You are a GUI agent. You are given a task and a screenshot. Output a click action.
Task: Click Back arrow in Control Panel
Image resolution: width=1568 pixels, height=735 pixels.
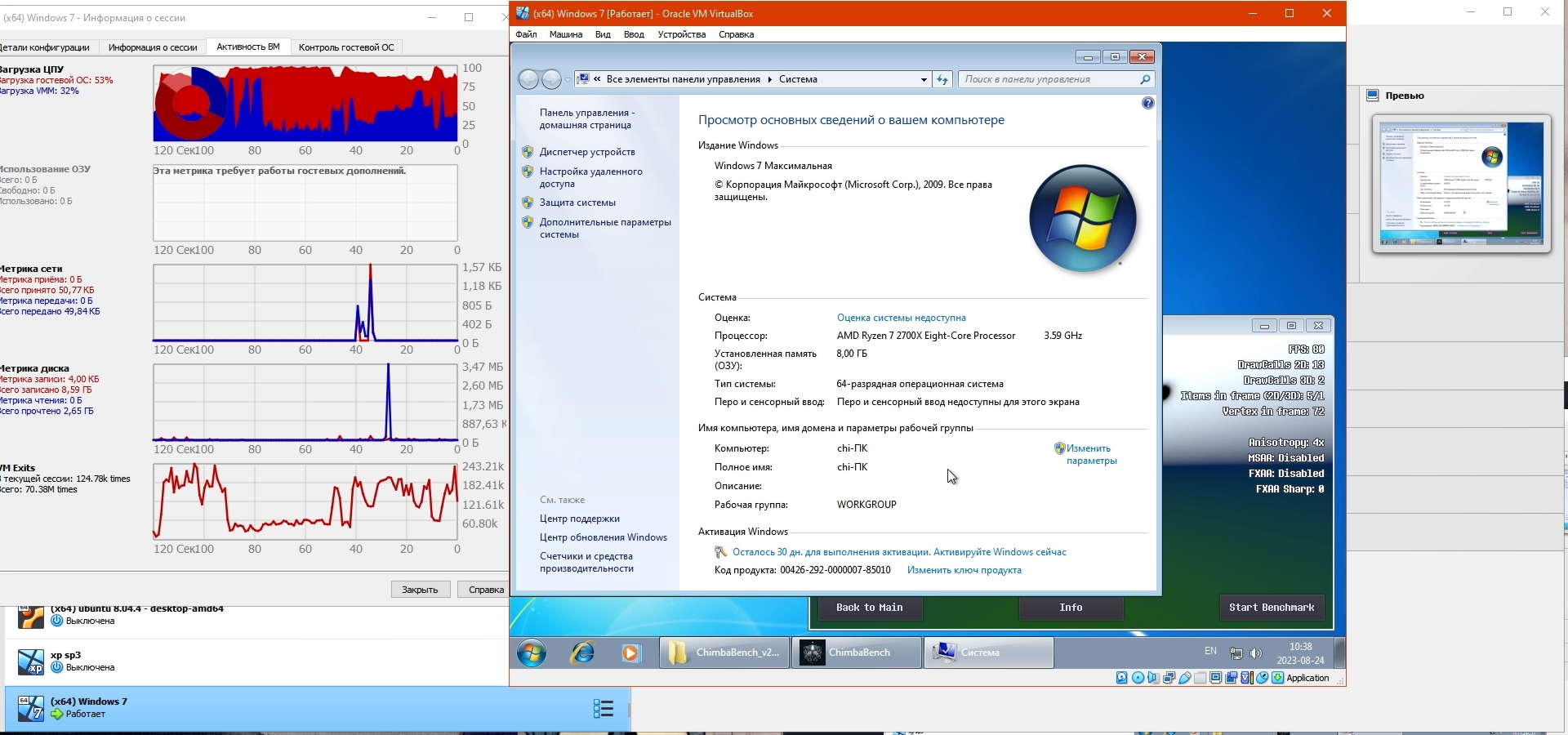(529, 79)
